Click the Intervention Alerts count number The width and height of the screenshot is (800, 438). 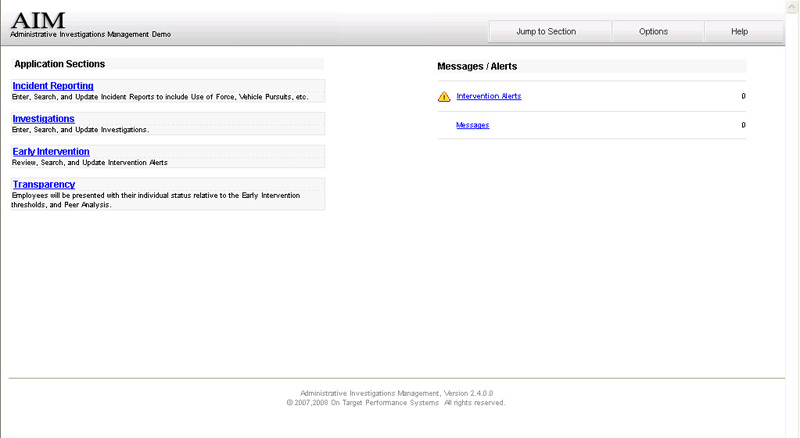[x=743, y=96]
